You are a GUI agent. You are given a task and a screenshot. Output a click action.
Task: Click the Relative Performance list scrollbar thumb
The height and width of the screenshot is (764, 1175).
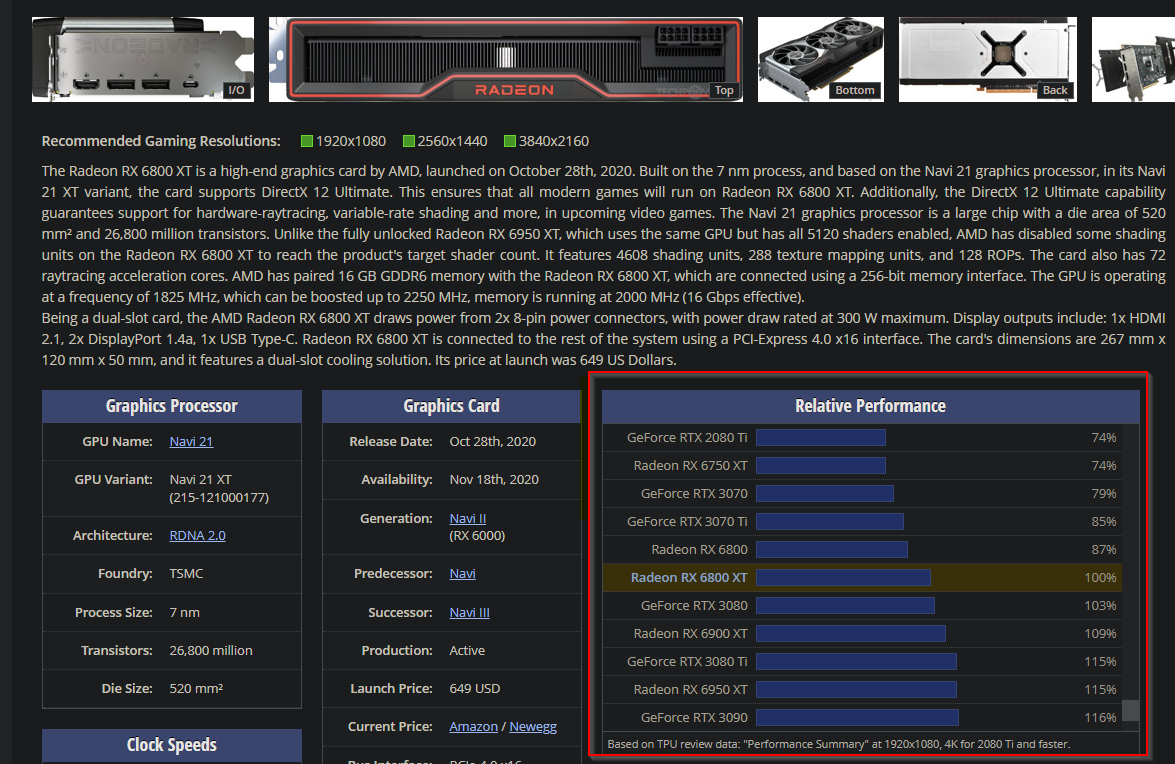(x=1130, y=710)
